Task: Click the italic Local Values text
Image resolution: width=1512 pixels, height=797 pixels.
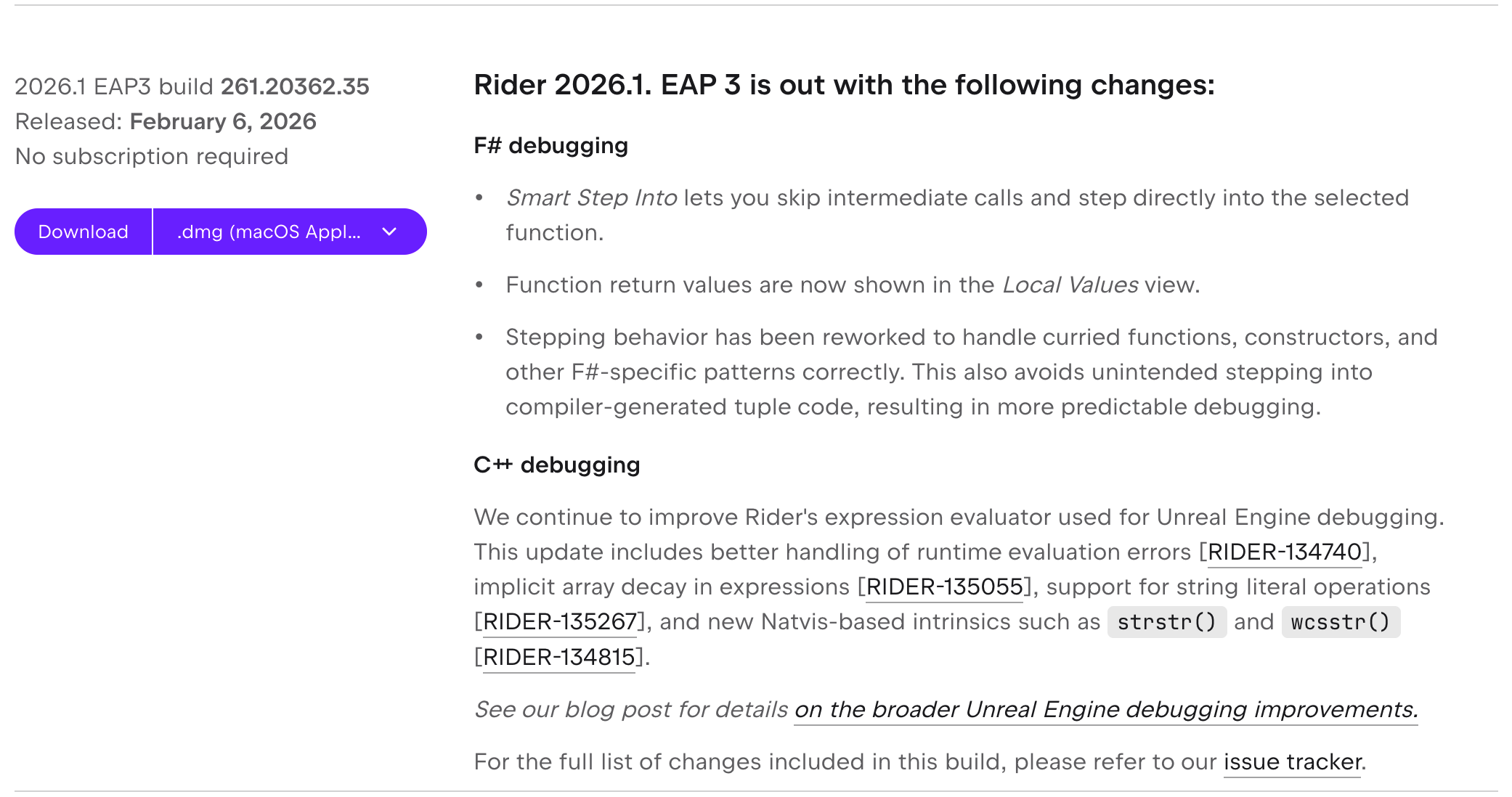Action: click(x=1070, y=285)
